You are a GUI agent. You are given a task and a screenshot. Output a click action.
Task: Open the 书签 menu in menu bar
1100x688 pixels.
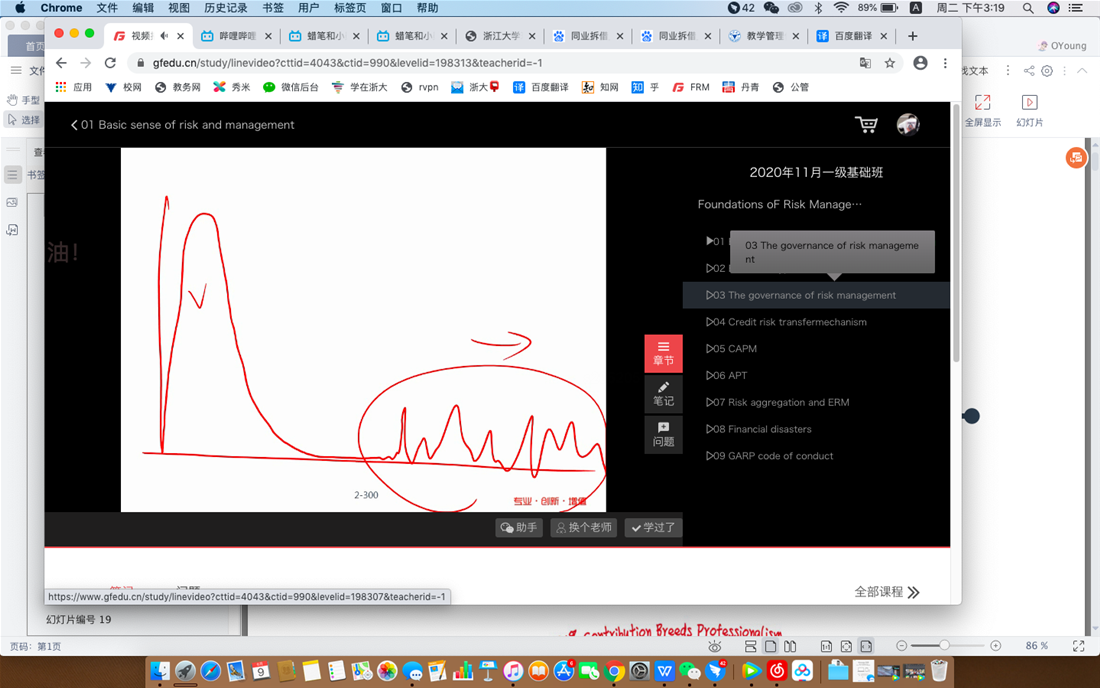(x=272, y=8)
